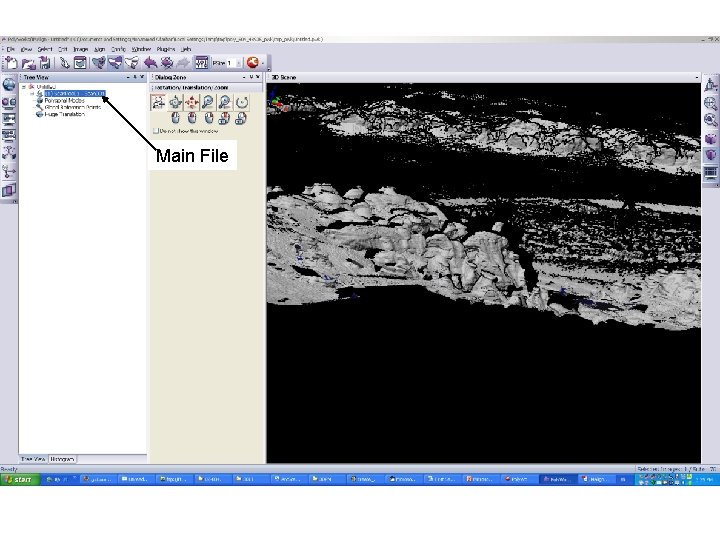Click the crosshair magnifier icon in right toolbar
The width and height of the screenshot is (720, 540).
click(710, 103)
